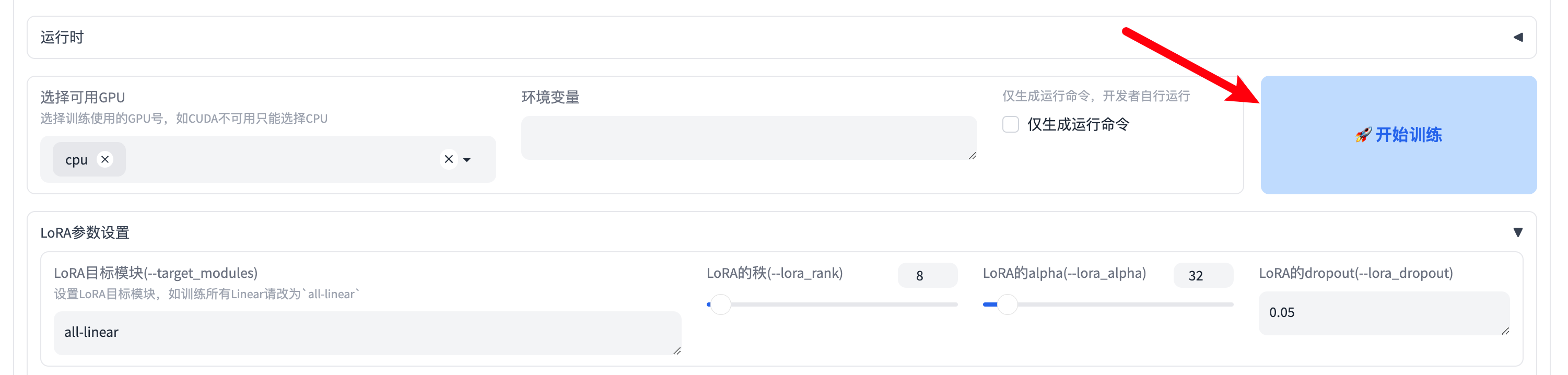Screen dimensions: 1568x375
Task: Clear all selected GPU options
Action: point(449,159)
